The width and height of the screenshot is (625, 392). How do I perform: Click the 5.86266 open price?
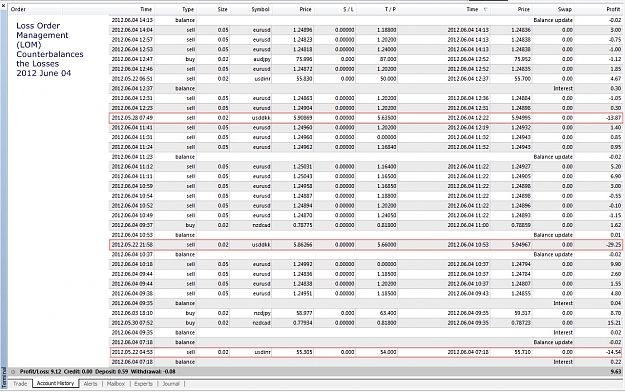coord(303,244)
